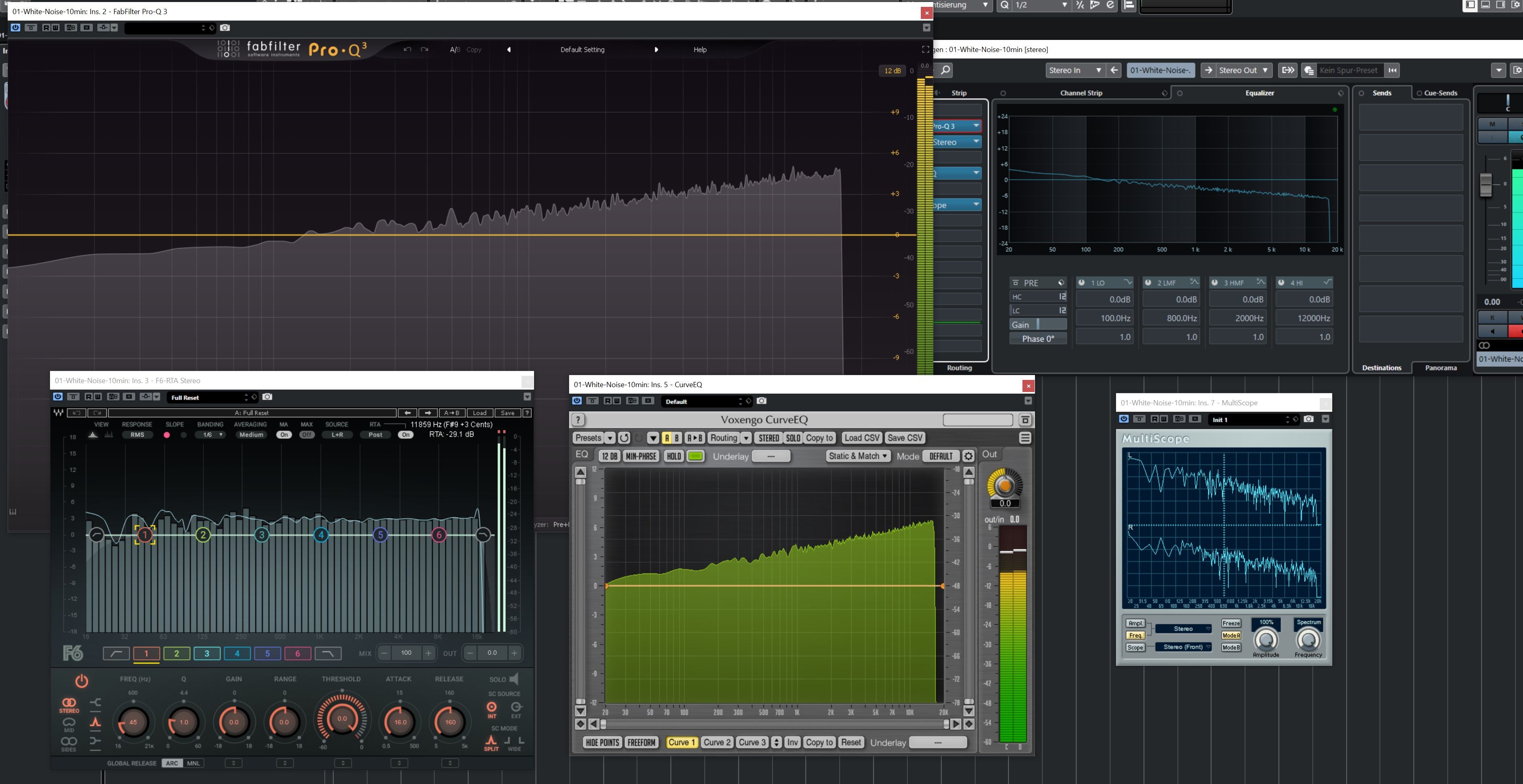Viewport: 1523px width, 784px height.
Task: Select F6 MID processing mode icon
Action: pyautogui.click(x=69, y=724)
